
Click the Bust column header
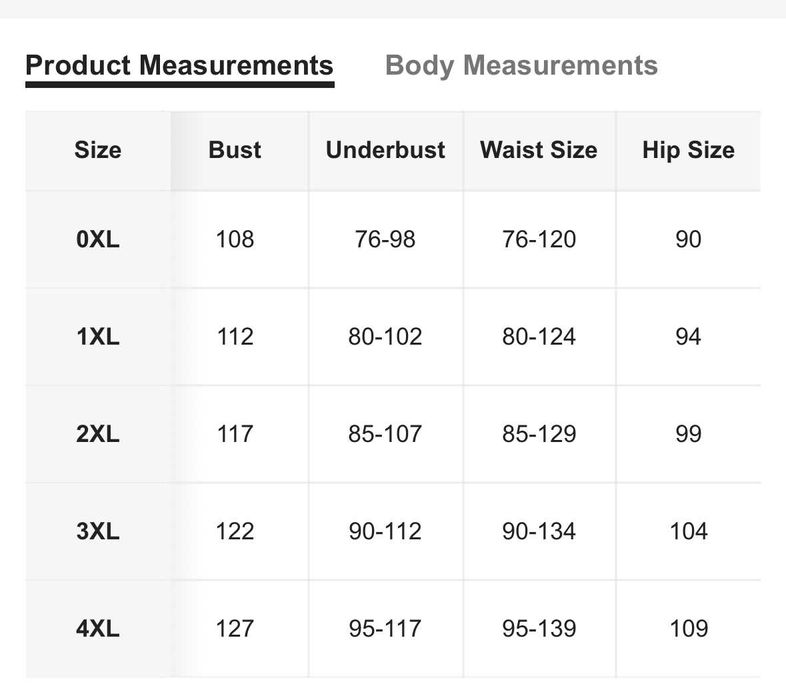click(235, 150)
